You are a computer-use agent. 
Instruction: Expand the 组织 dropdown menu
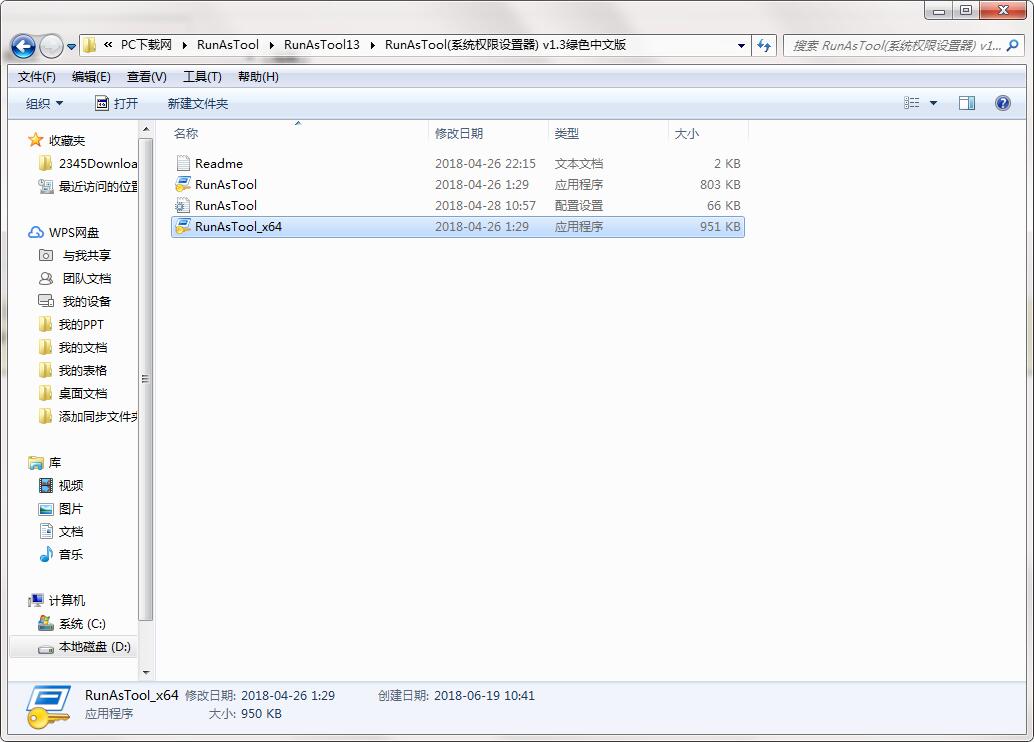pyautogui.click(x=44, y=103)
